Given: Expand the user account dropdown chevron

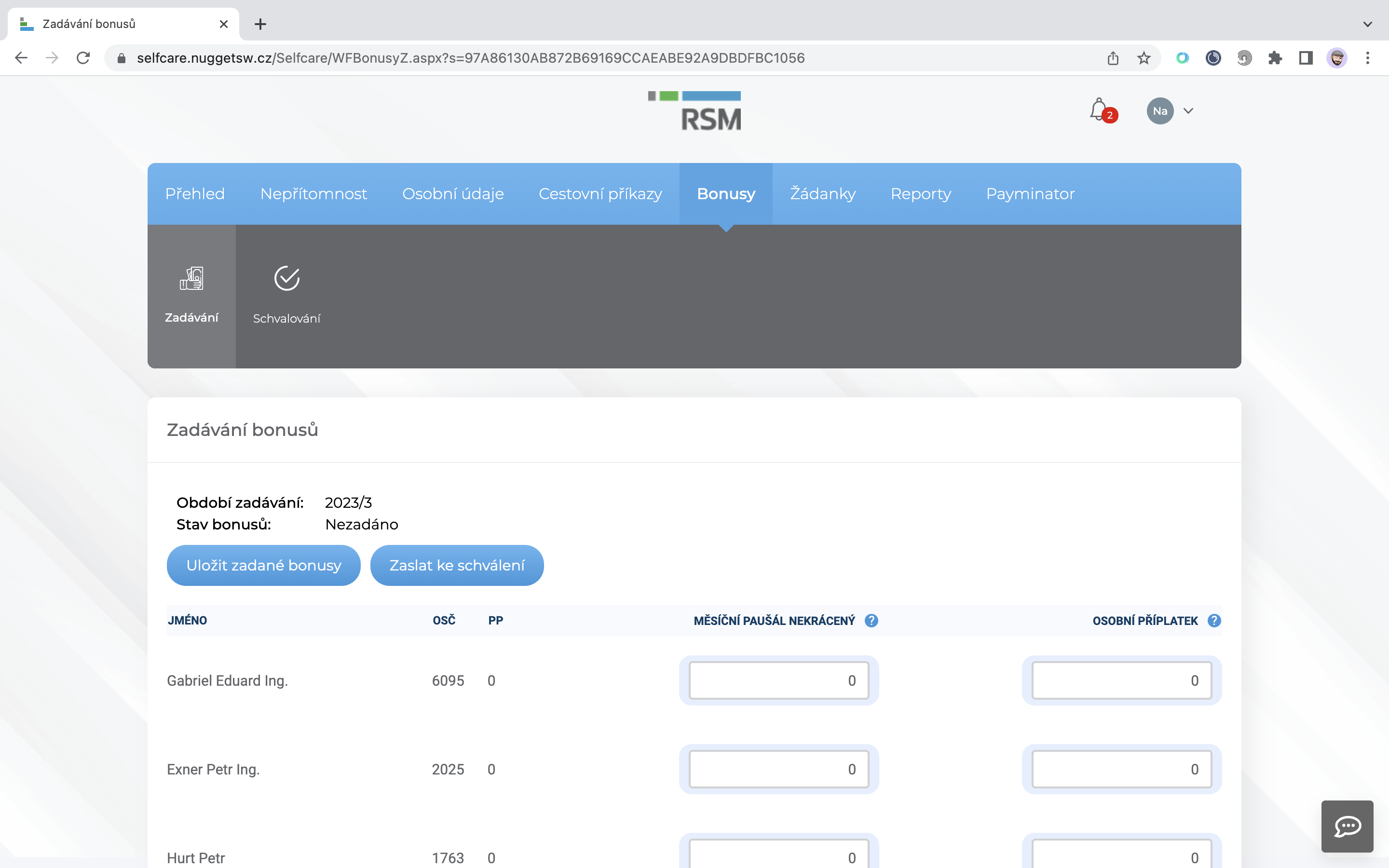Looking at the screenshot, I should (1188, 111).
